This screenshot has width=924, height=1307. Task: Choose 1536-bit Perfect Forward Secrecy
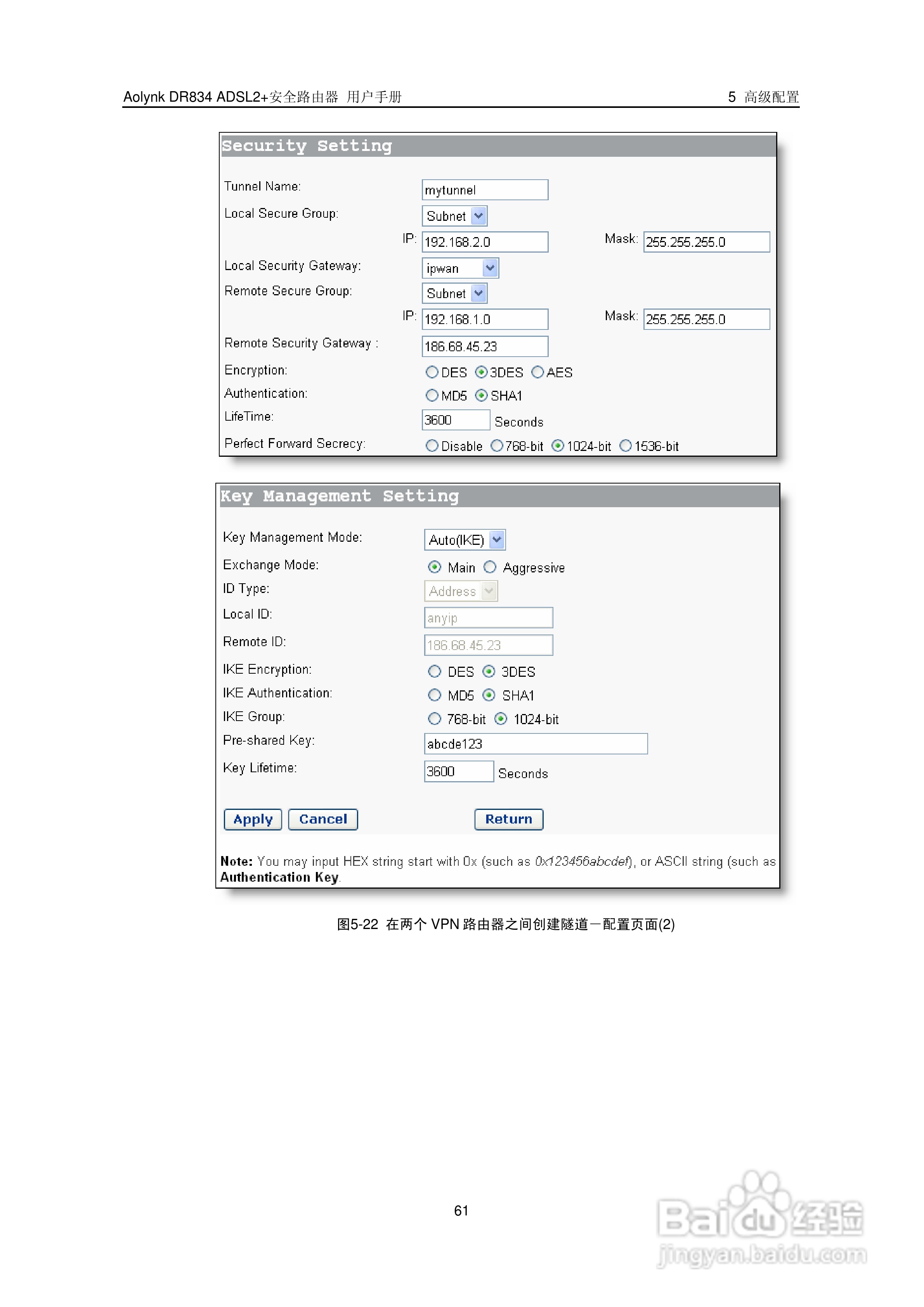click(x=626, y=446)
